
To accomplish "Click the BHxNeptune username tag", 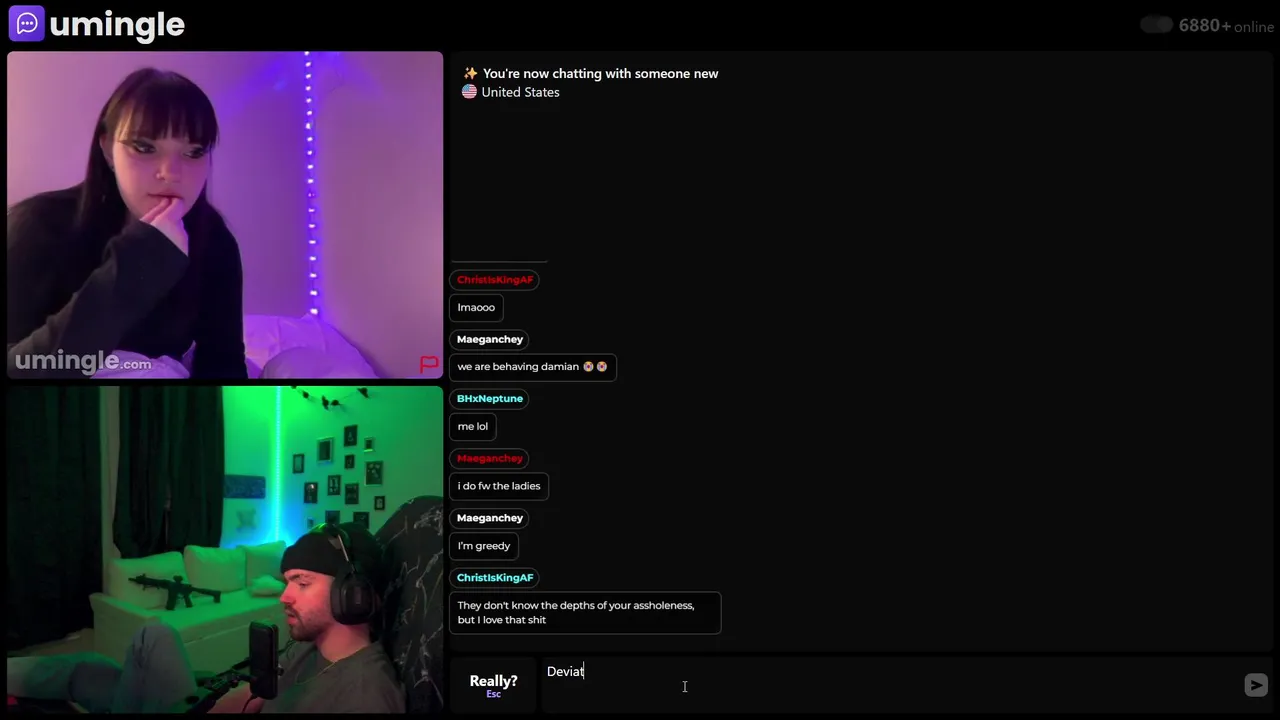I will 490,398.
